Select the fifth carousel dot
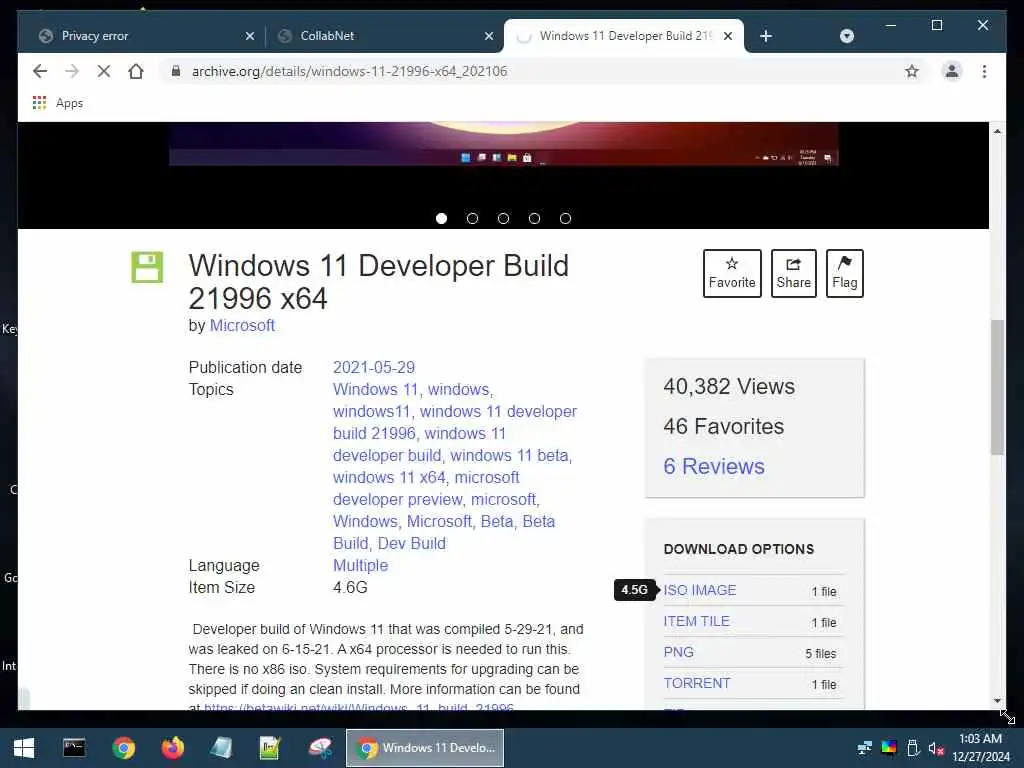Image resolution: width=1024 pixels, height=768 pixels. [566, 219]
